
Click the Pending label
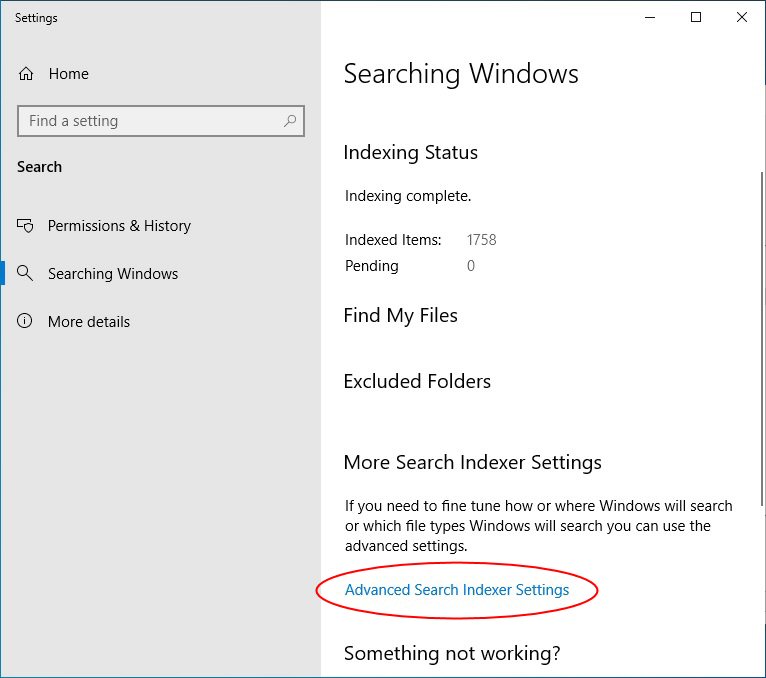(x=372, y=266)
